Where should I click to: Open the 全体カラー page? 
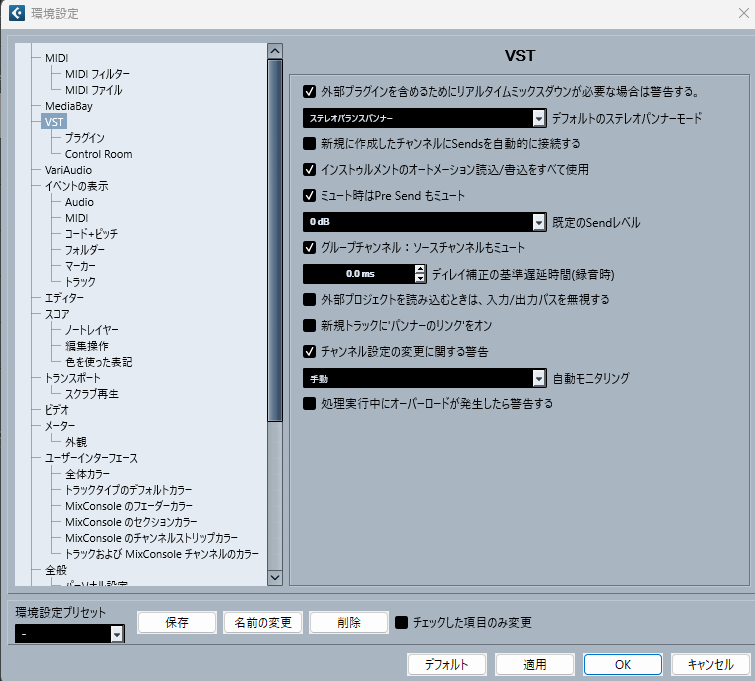coord(87,474)
